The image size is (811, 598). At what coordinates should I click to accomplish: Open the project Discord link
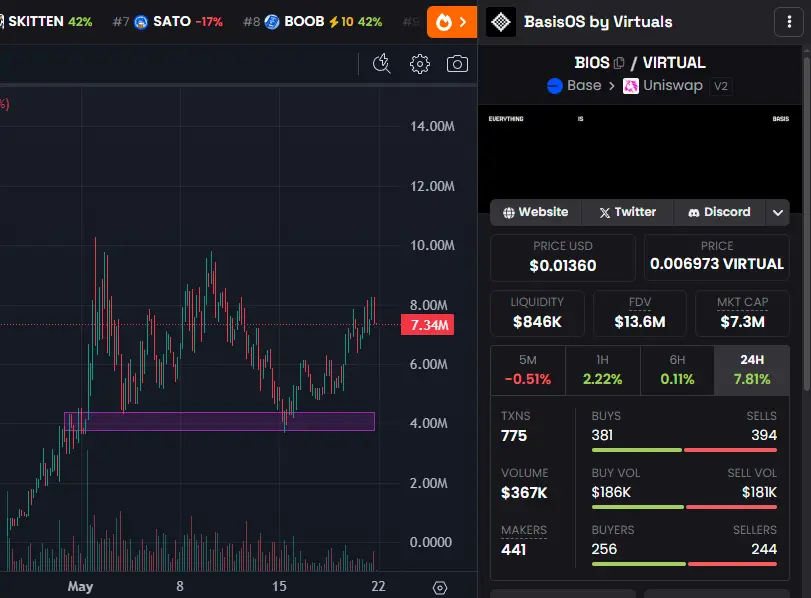point(719,212)
